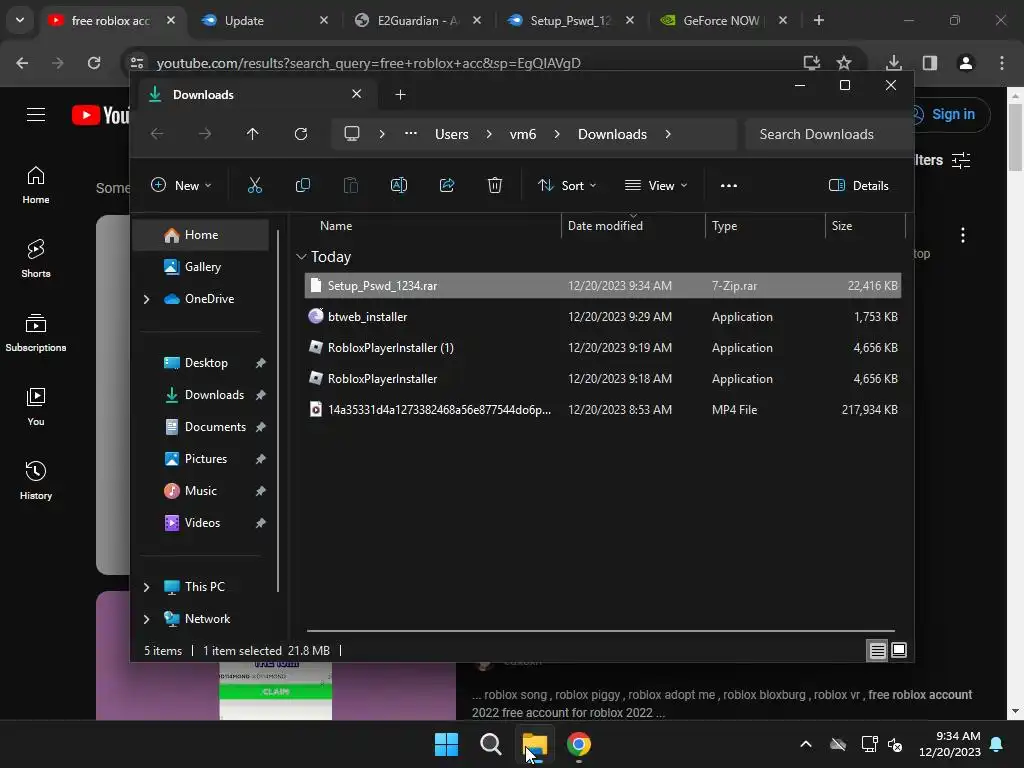
Task: Go up one folder with the Up arrow
Action: [x=253, y=134]
